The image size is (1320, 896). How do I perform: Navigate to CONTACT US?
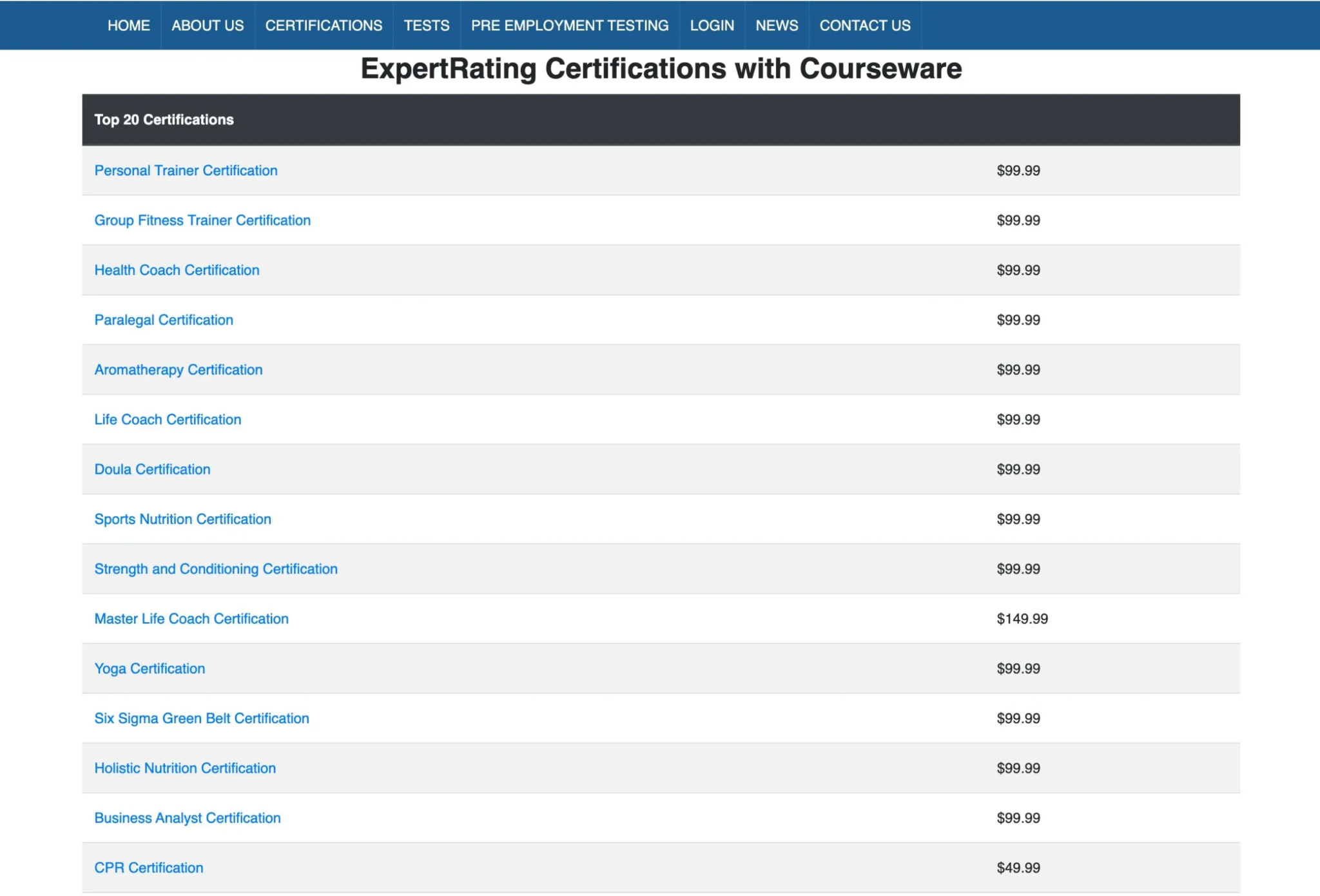(865, 25)
